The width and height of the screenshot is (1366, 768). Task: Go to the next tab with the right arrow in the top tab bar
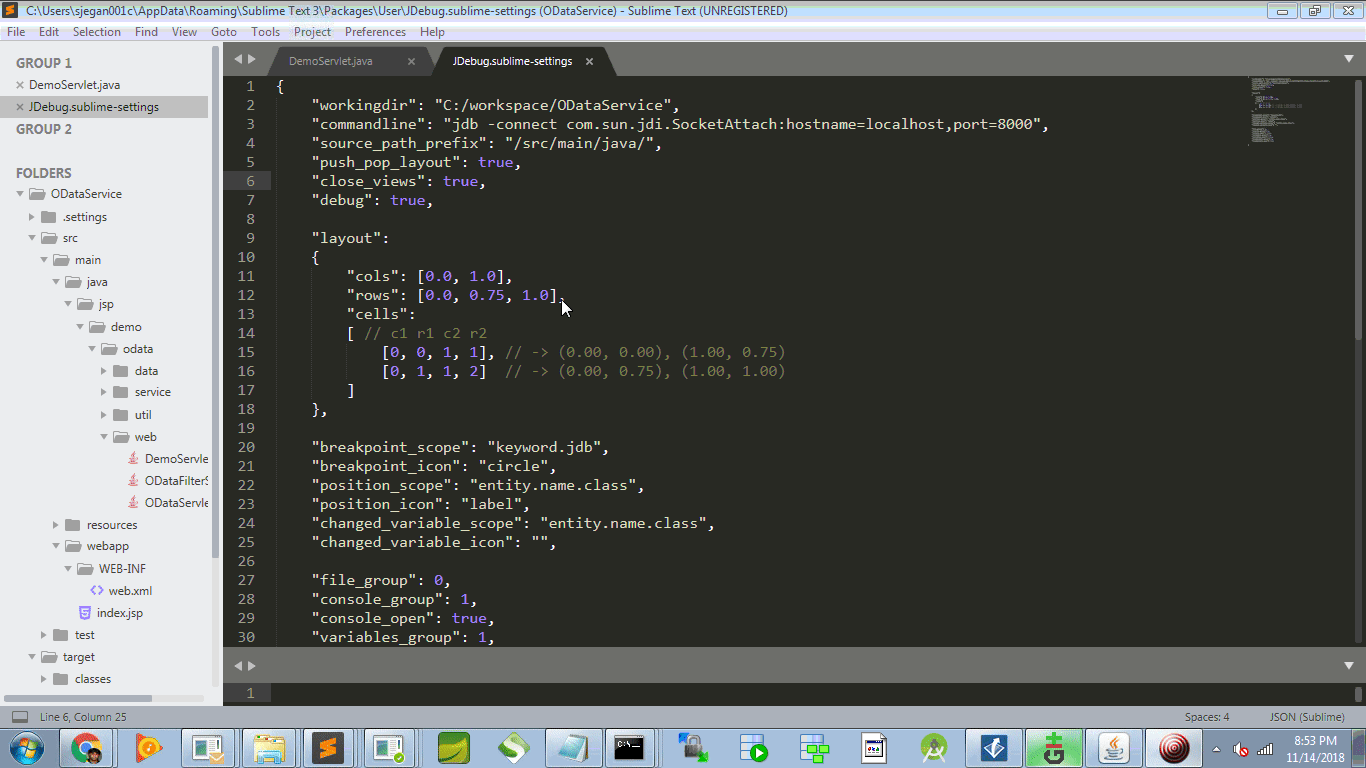pyautogui.click(x=252, y=60)
